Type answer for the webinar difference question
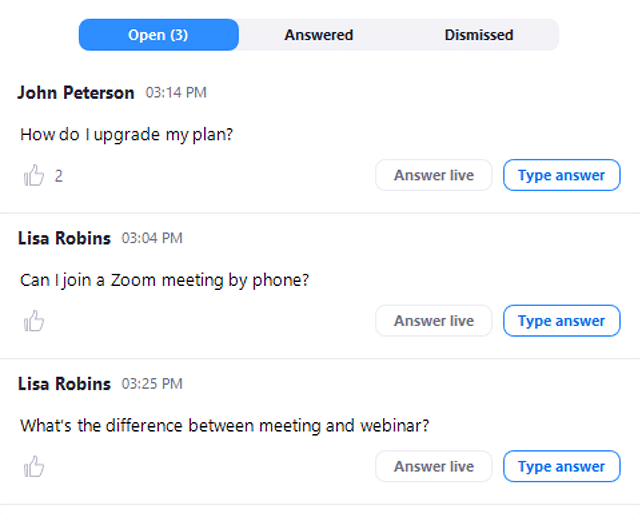 click(x=561, y=466)
